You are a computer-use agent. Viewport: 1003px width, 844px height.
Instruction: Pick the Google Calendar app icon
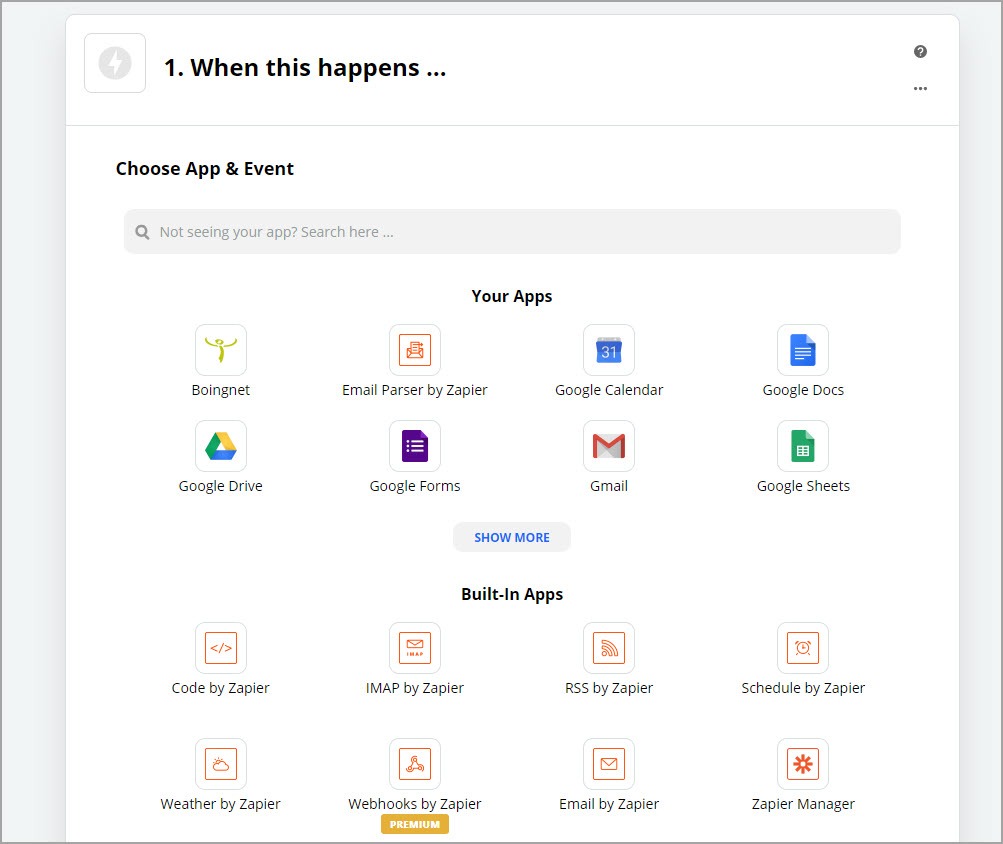pos(609,350)
